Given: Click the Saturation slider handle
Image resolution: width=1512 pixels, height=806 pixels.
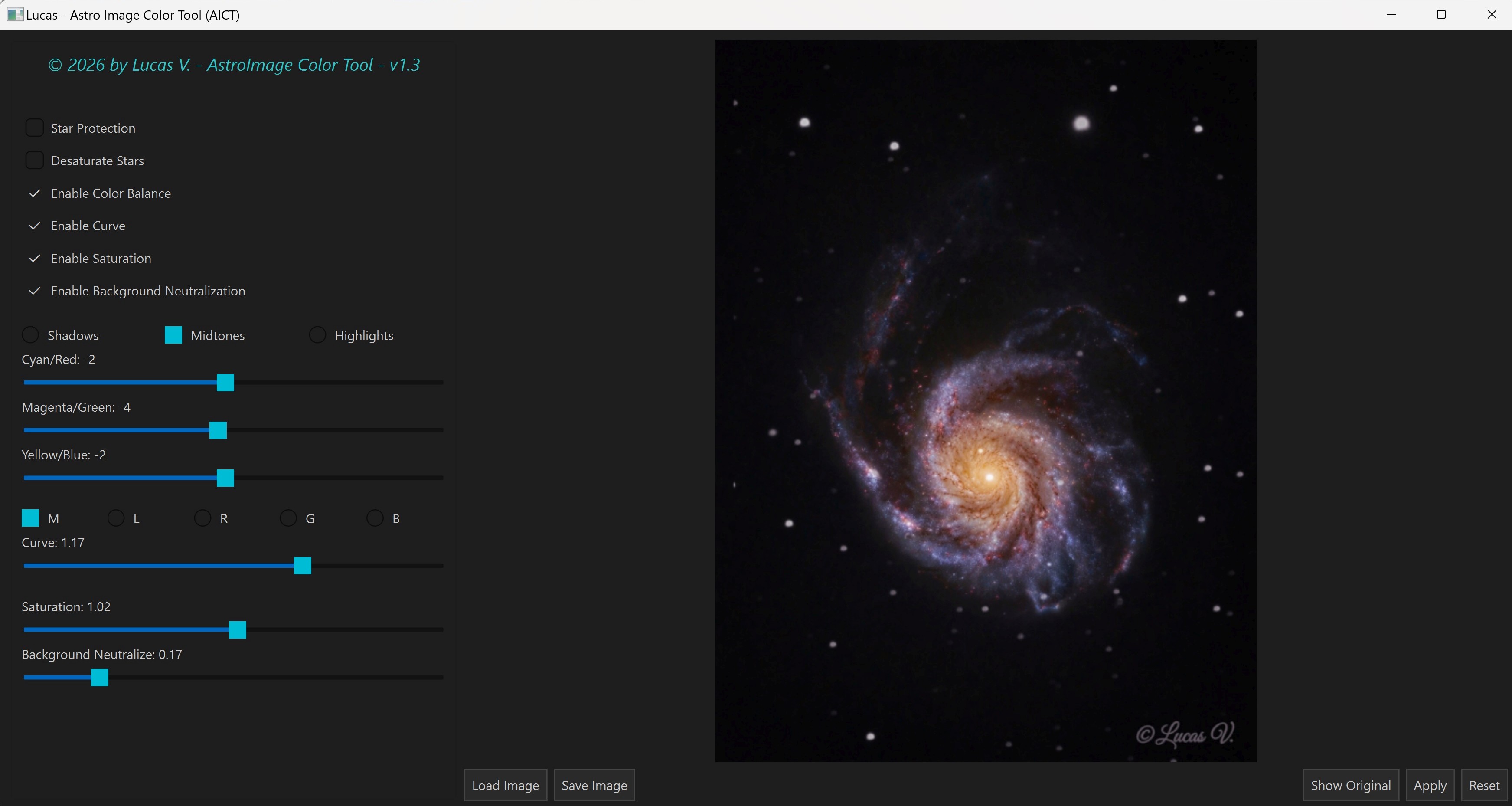Looking at the screenshot, I should click(237, 630).
